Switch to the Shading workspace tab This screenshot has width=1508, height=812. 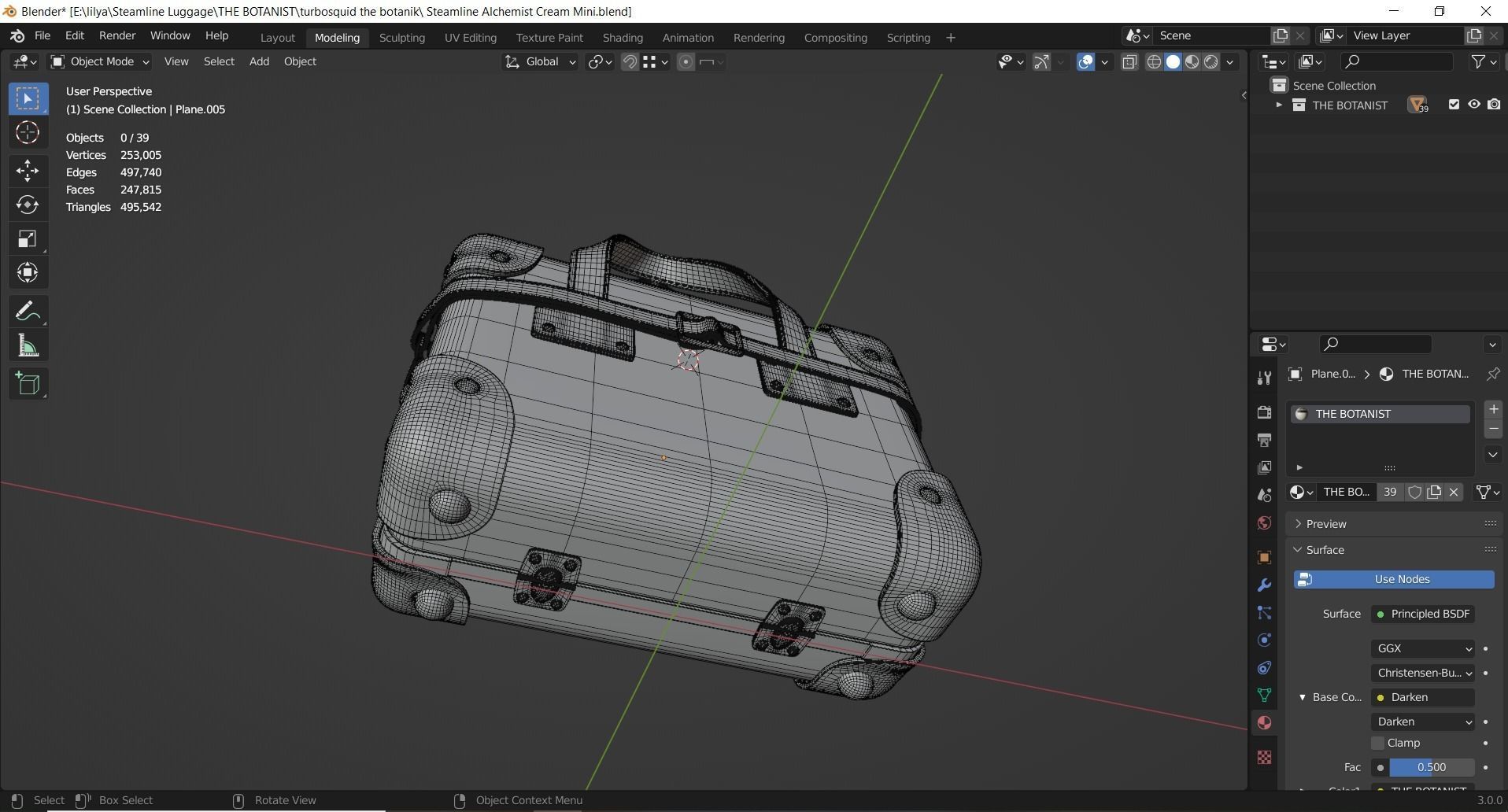(623, 38)
